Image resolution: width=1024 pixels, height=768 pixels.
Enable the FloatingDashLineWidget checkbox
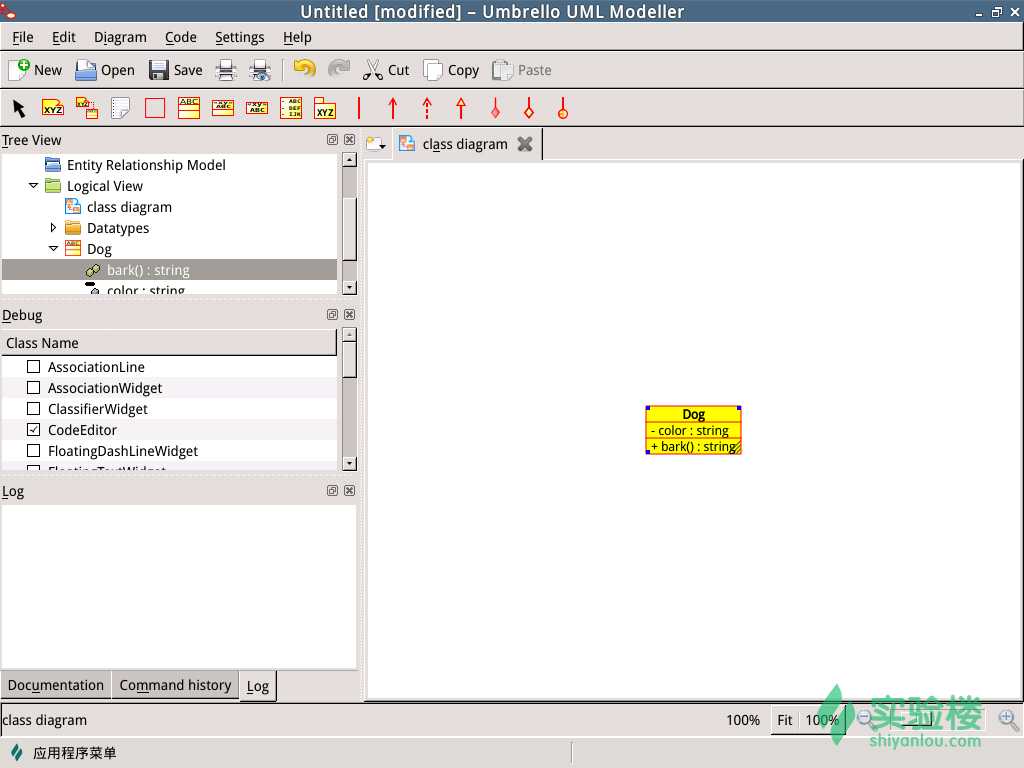[x=33, y=450]
